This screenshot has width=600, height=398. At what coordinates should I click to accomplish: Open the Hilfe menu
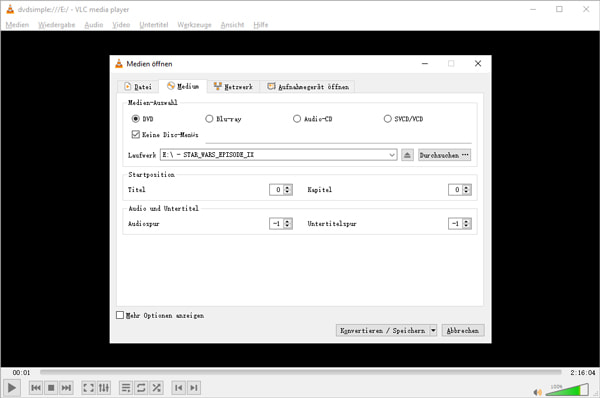tap(261, 25)
